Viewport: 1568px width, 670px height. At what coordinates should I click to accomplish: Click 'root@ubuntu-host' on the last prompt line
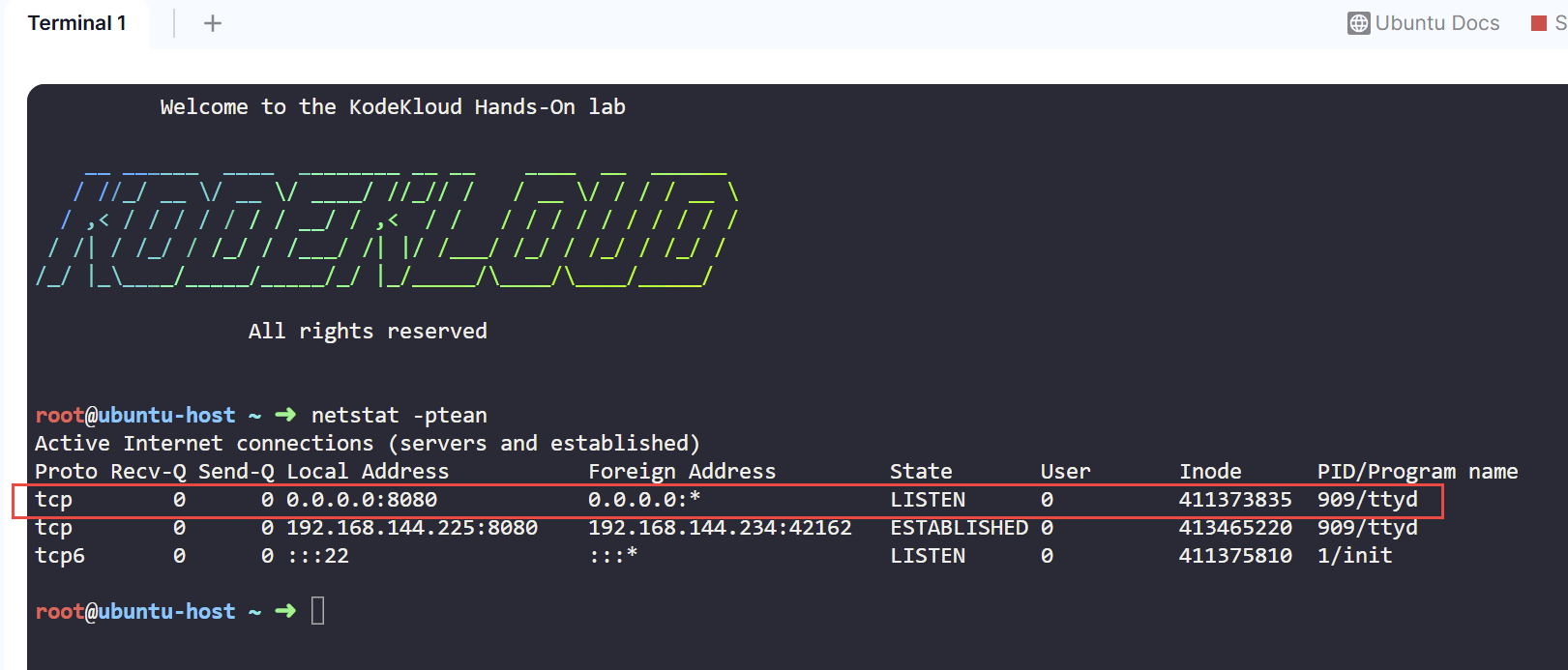click(x=135, y=611)
